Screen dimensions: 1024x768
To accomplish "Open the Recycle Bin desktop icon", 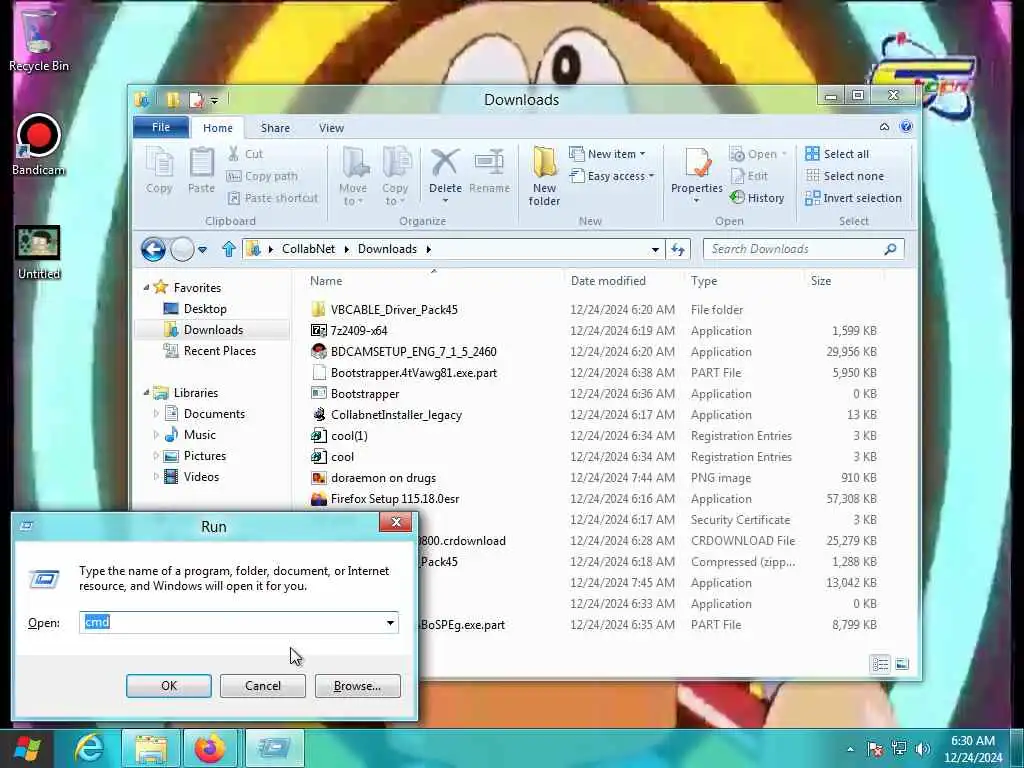I will (38, 40).
